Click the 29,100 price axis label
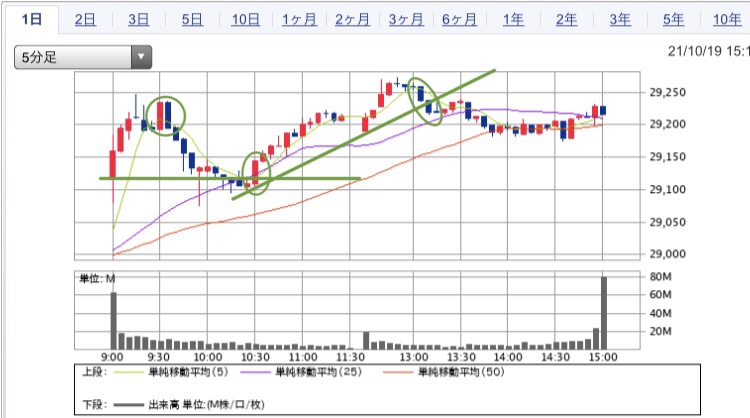Viewport: 750px width, 418px height. tap(667, 189)
